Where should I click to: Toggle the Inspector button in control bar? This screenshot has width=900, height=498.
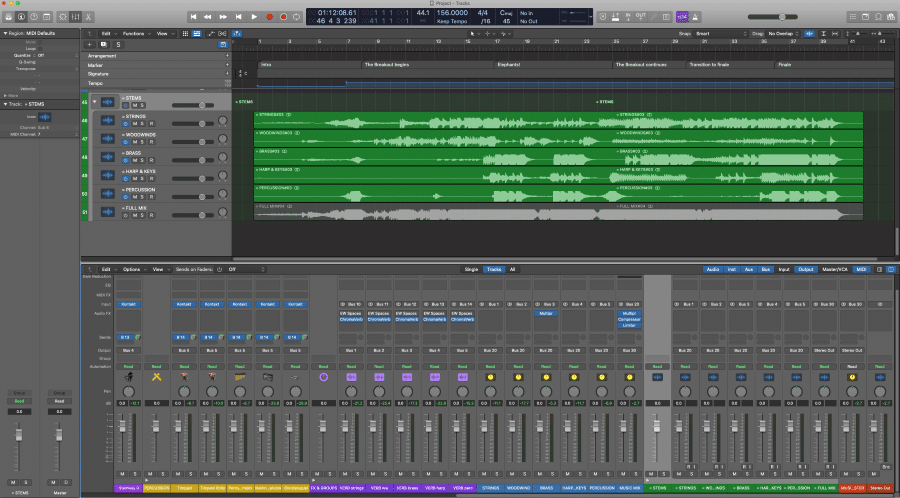(21, 17)
